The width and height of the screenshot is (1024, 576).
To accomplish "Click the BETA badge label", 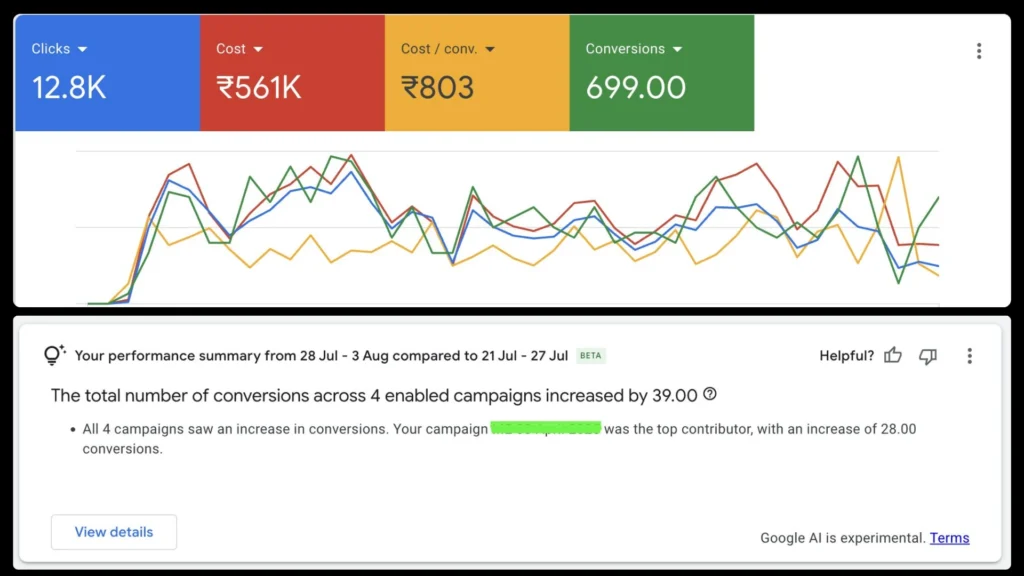I will [591, 356].
